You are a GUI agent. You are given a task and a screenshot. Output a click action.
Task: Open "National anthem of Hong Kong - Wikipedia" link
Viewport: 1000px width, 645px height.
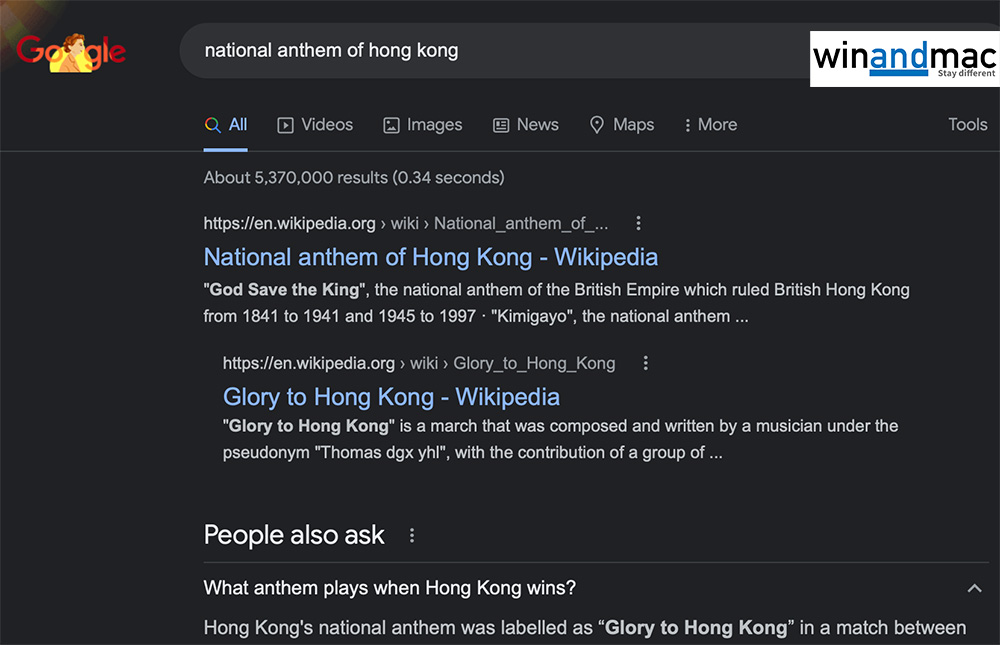tap(430, 257)
